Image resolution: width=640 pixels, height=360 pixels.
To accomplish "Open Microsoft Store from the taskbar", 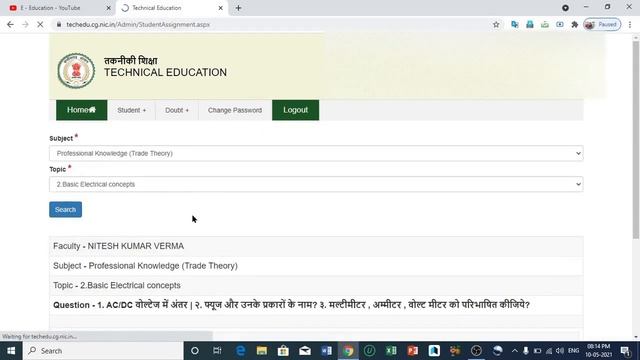I will [x=283, y=351].
